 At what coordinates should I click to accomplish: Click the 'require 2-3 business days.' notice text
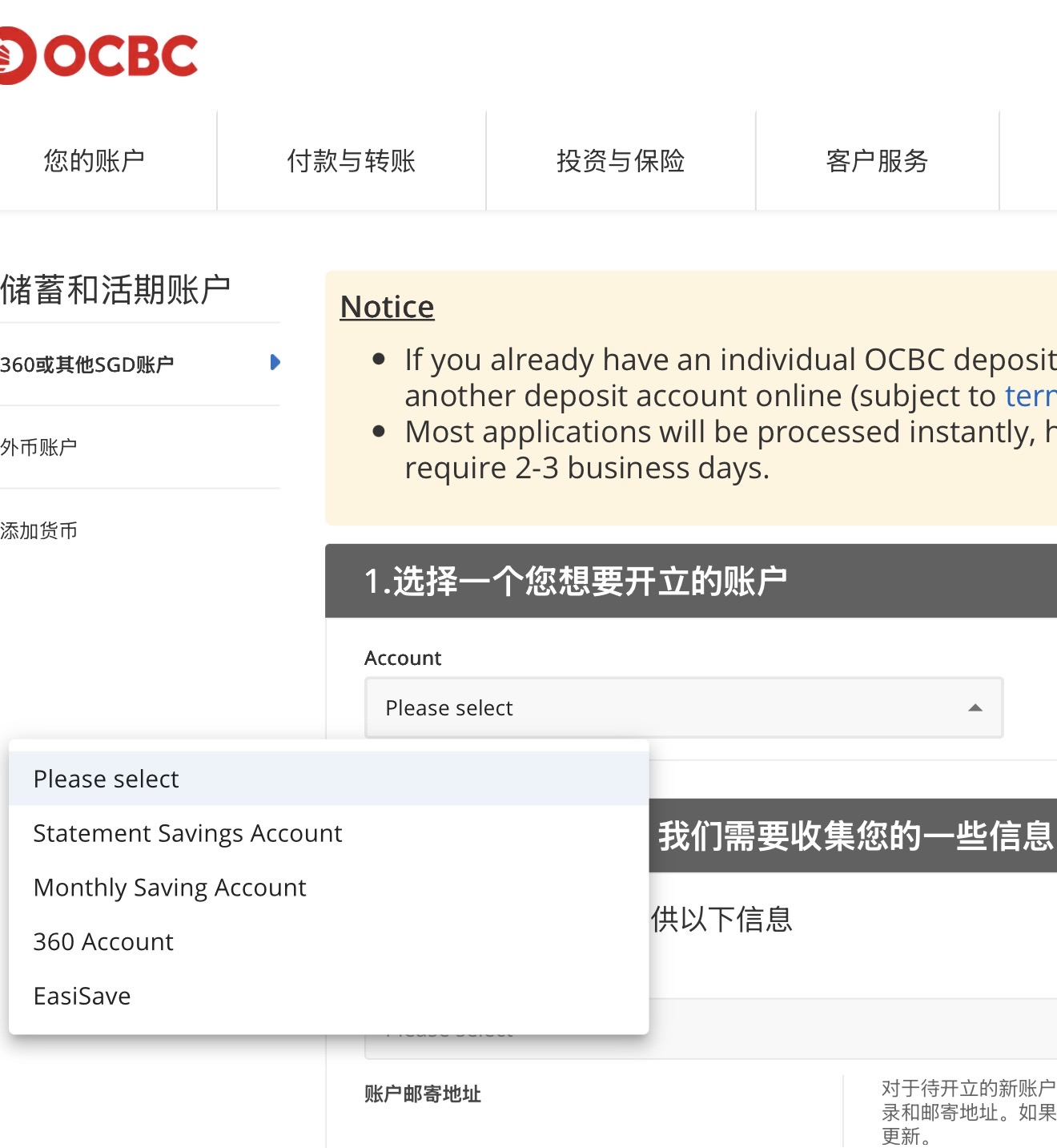[587, 468]
